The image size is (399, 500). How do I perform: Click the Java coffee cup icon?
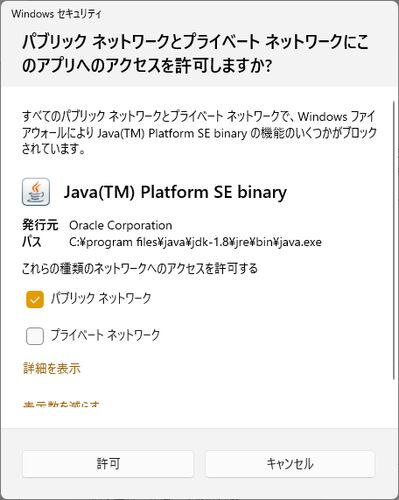click(36, 192)
